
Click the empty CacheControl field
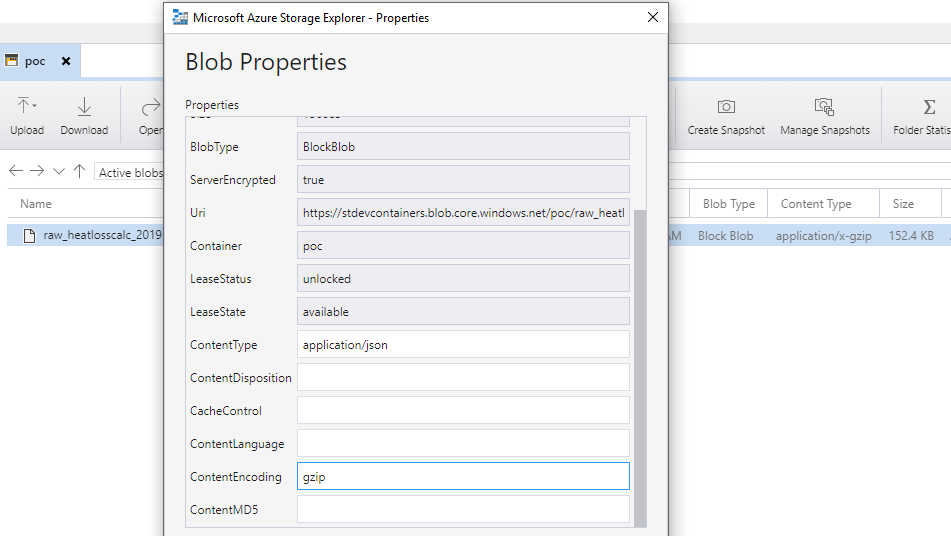tap(463, 410)
